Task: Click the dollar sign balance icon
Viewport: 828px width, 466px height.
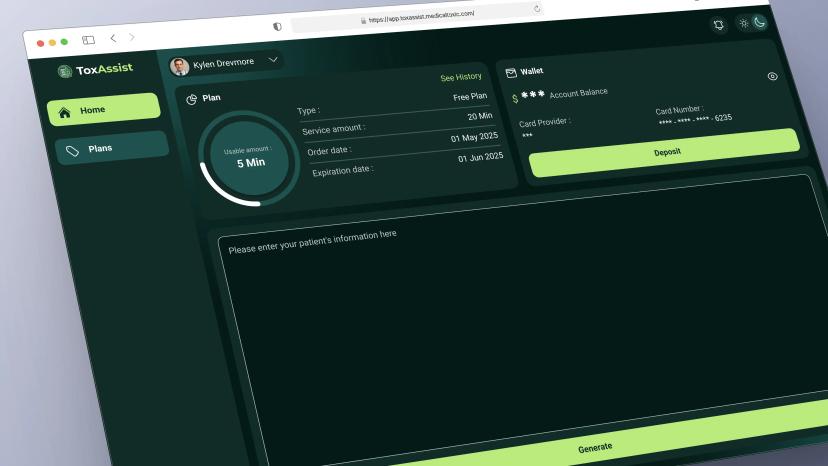Action: point(515,98)
